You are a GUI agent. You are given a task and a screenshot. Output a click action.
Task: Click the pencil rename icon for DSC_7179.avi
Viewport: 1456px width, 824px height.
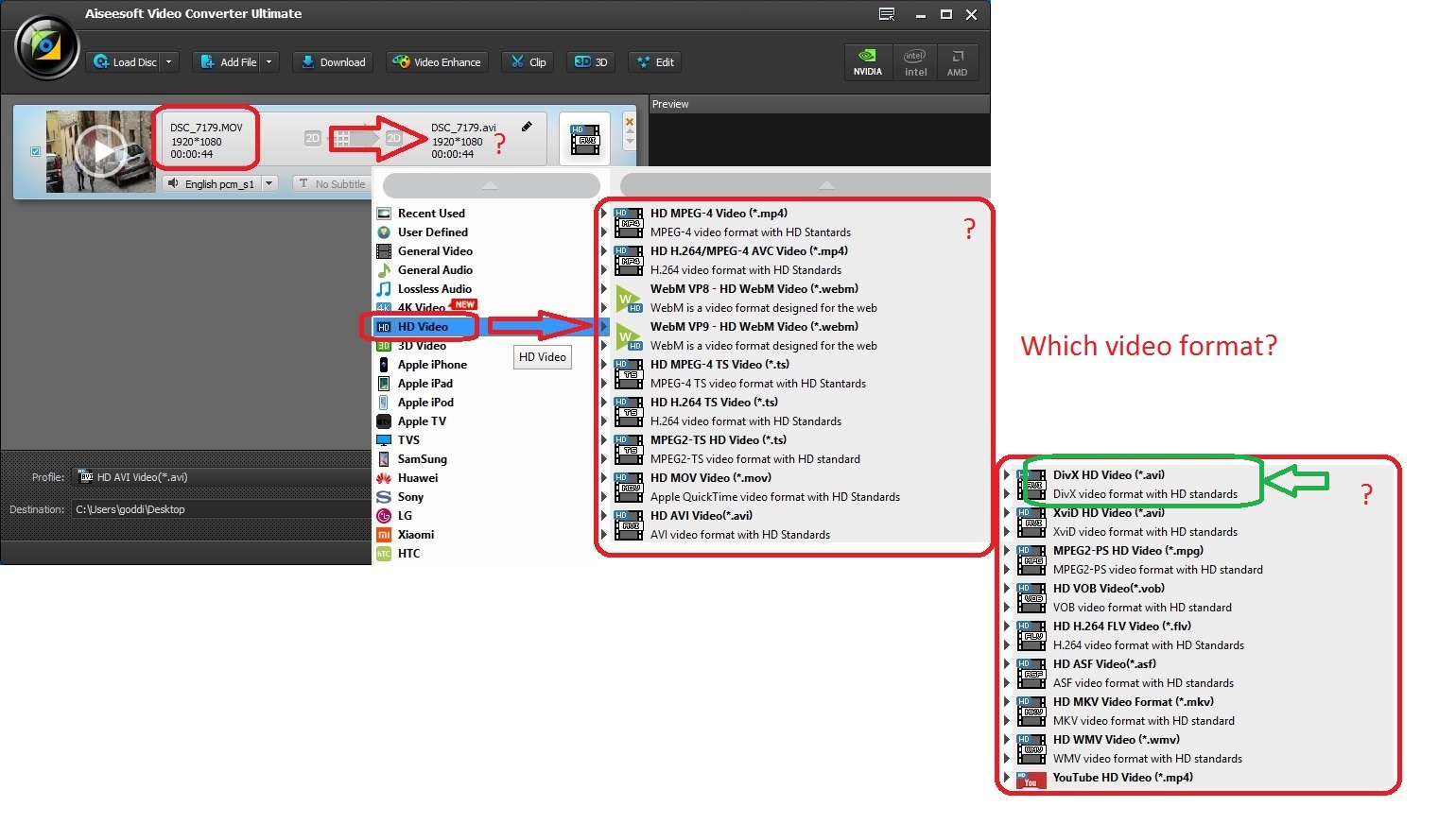click(x=527, y=127)
